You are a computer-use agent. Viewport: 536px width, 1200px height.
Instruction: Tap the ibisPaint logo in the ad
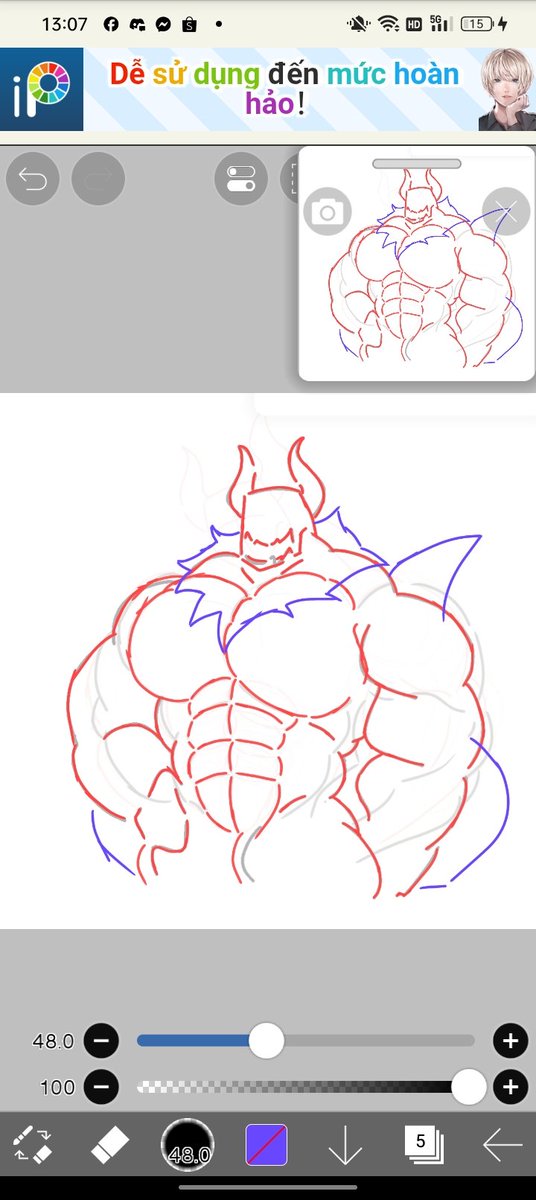tap(42, 90)
